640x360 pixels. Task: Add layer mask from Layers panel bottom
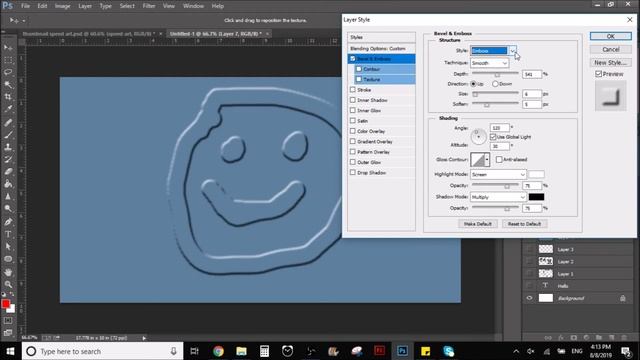tap(573, 338)
